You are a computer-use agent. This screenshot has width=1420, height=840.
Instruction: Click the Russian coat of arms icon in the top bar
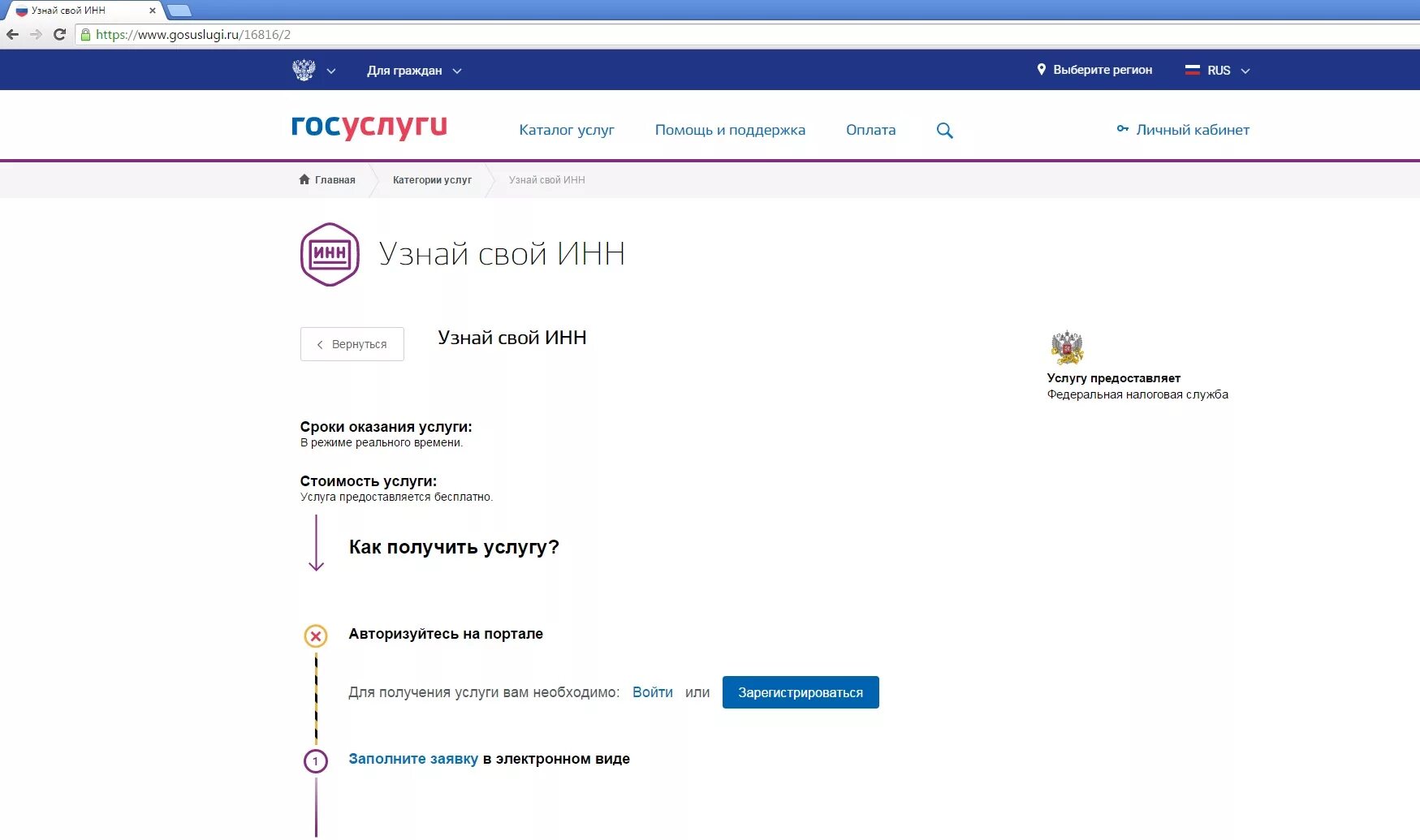click(x=304, y=70)
